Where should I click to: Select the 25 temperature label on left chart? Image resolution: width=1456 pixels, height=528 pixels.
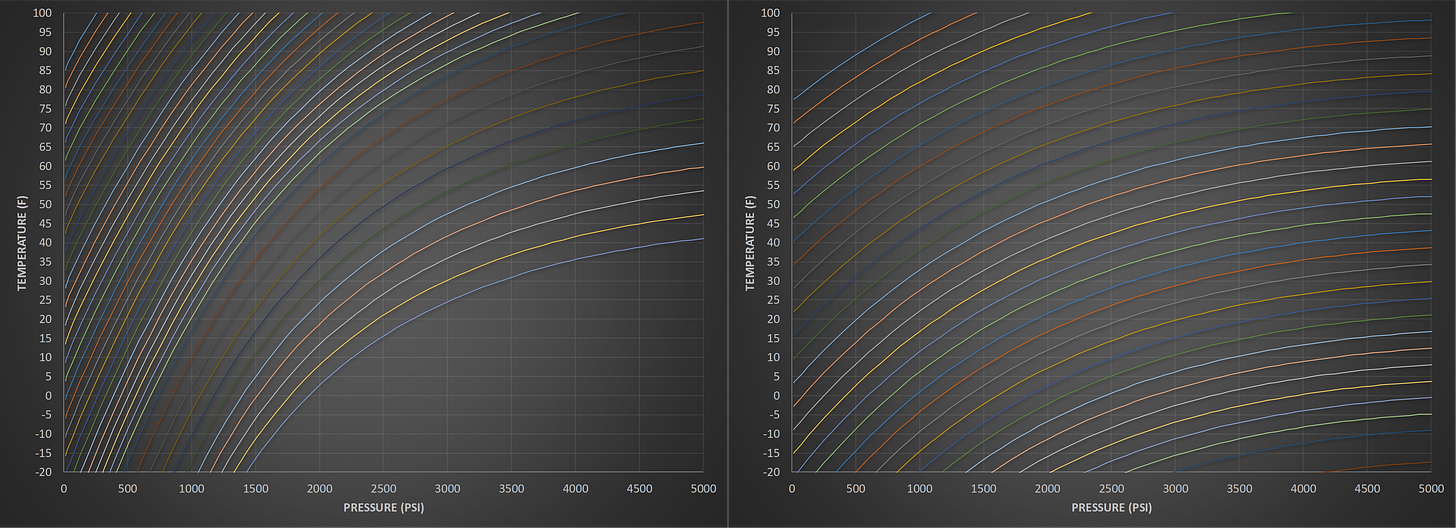(44, 300)
